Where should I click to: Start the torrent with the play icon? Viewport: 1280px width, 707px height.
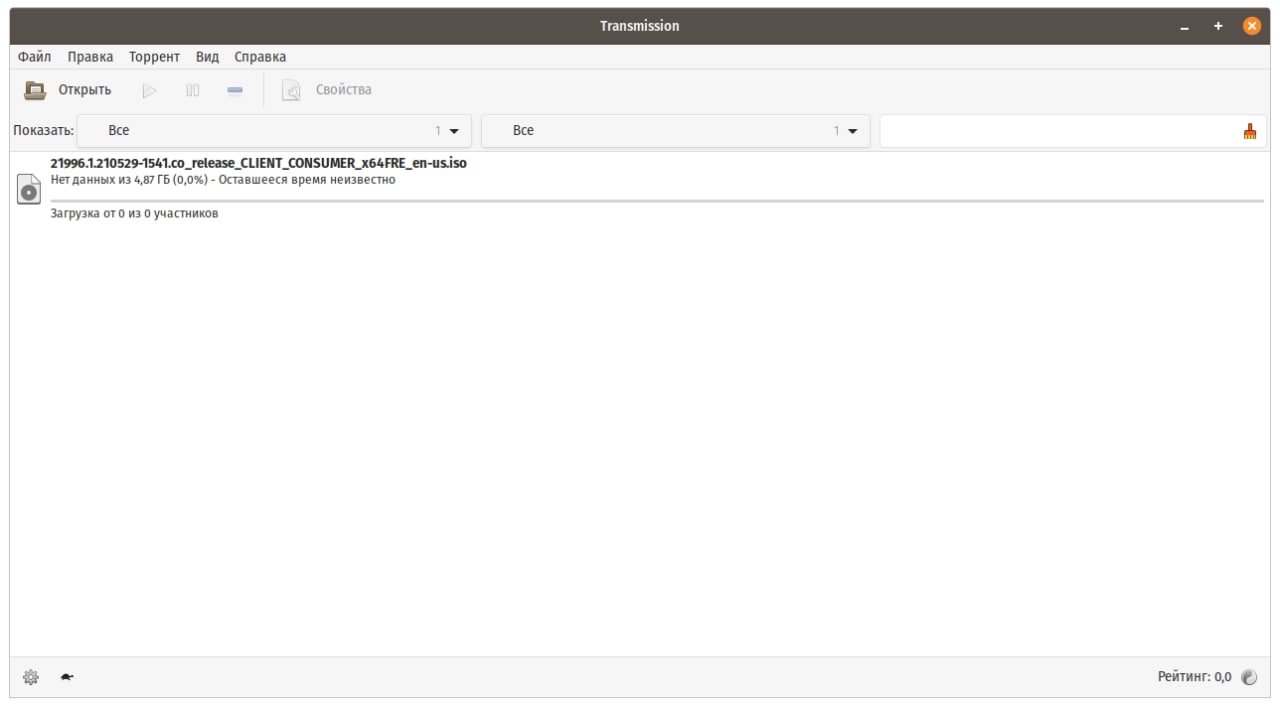click(150, 90)
